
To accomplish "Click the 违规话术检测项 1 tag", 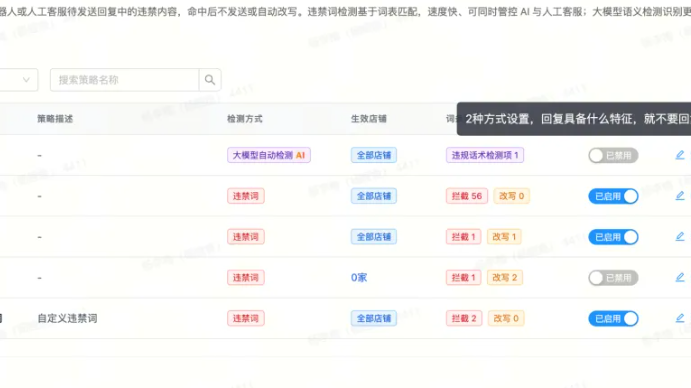I will tap(485, 155).
